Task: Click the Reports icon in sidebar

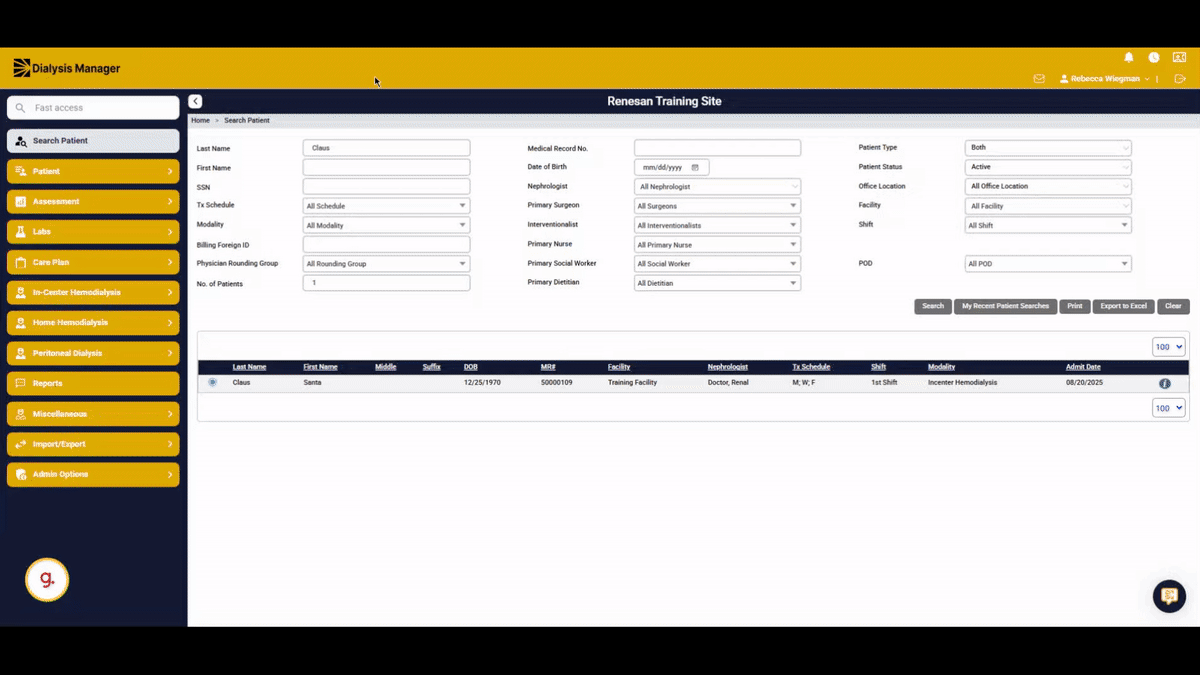Action: coord(21,383)
